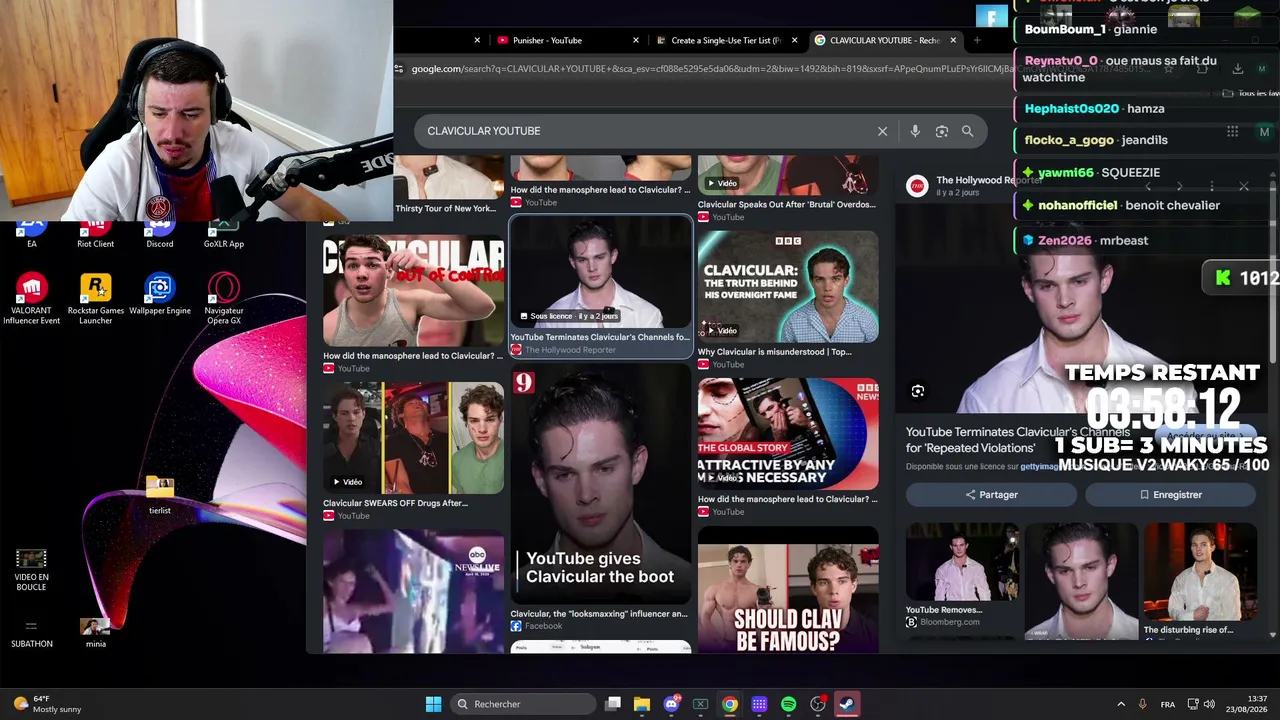Click 'YouTube Terminates Clavicular's Channels fo...' result title
Image resolution: width=1280 pixels, height=720 pixels.
tap(600, 337)
